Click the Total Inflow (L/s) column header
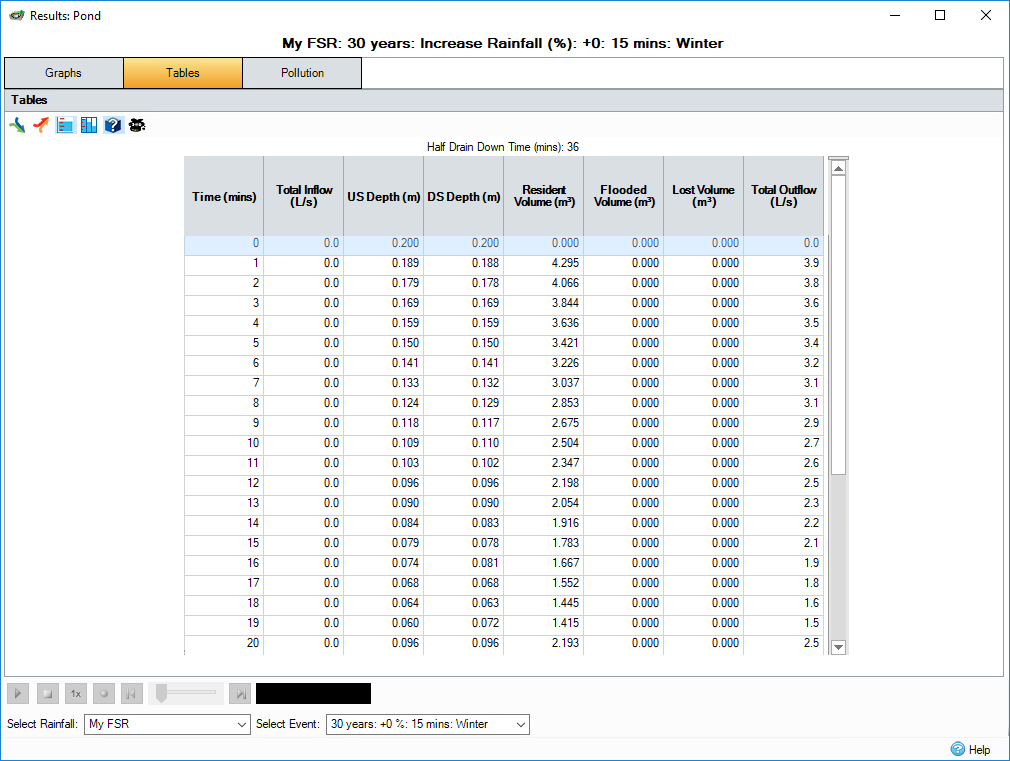 [x=304, y=197]
